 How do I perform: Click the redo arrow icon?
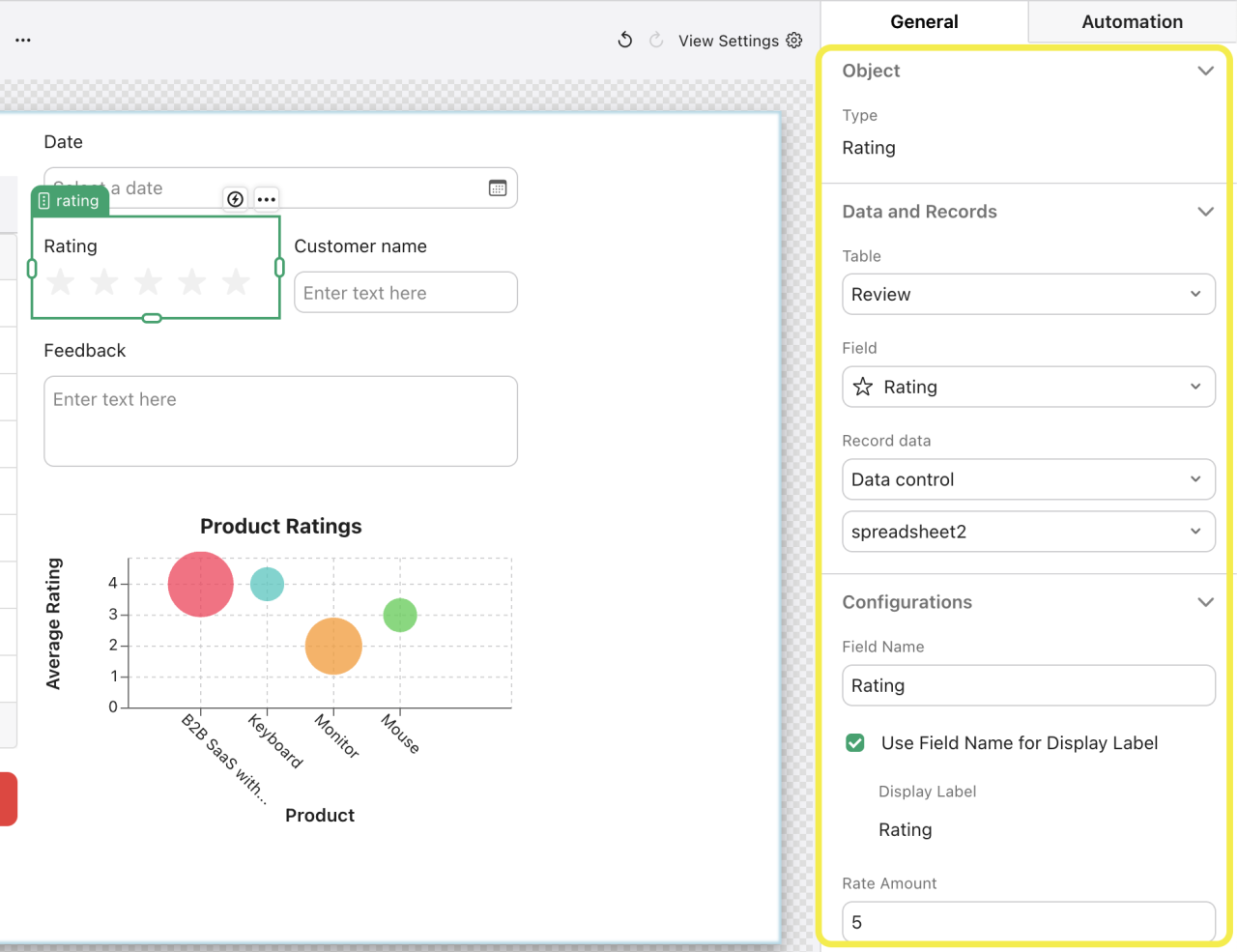tap(656, 40)
